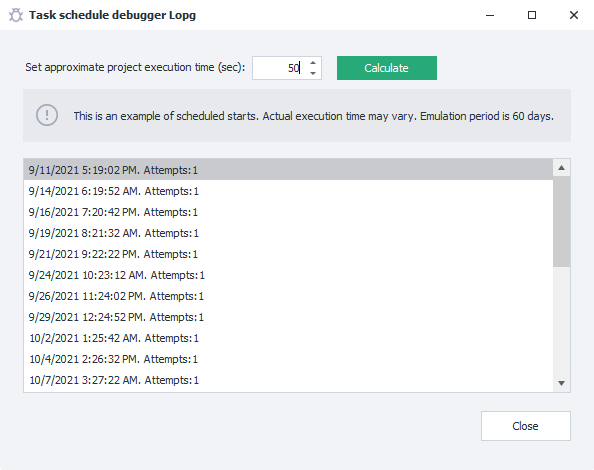594x470 pixels.
Task: Click the Calculate button
Action: coord(387,68)
